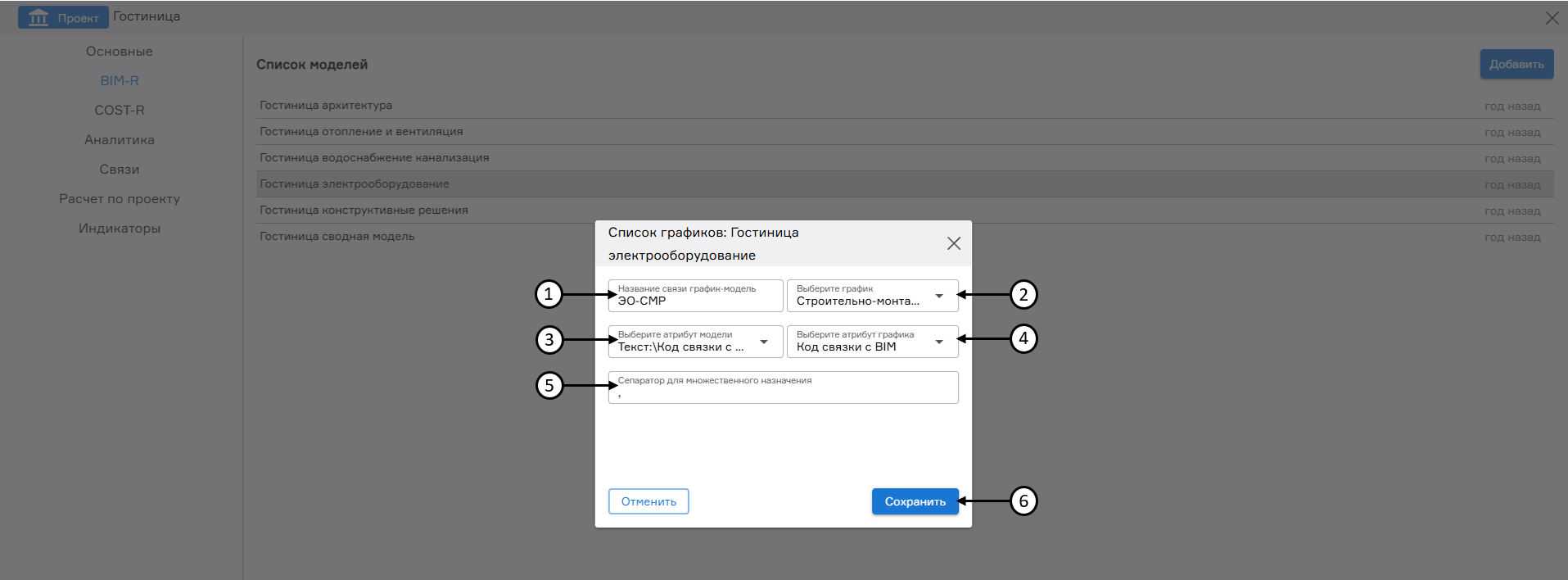Select the Индикаторы menu item
Image resolution: width=1568 pixels, height=580 pixels.
point(120,229)
